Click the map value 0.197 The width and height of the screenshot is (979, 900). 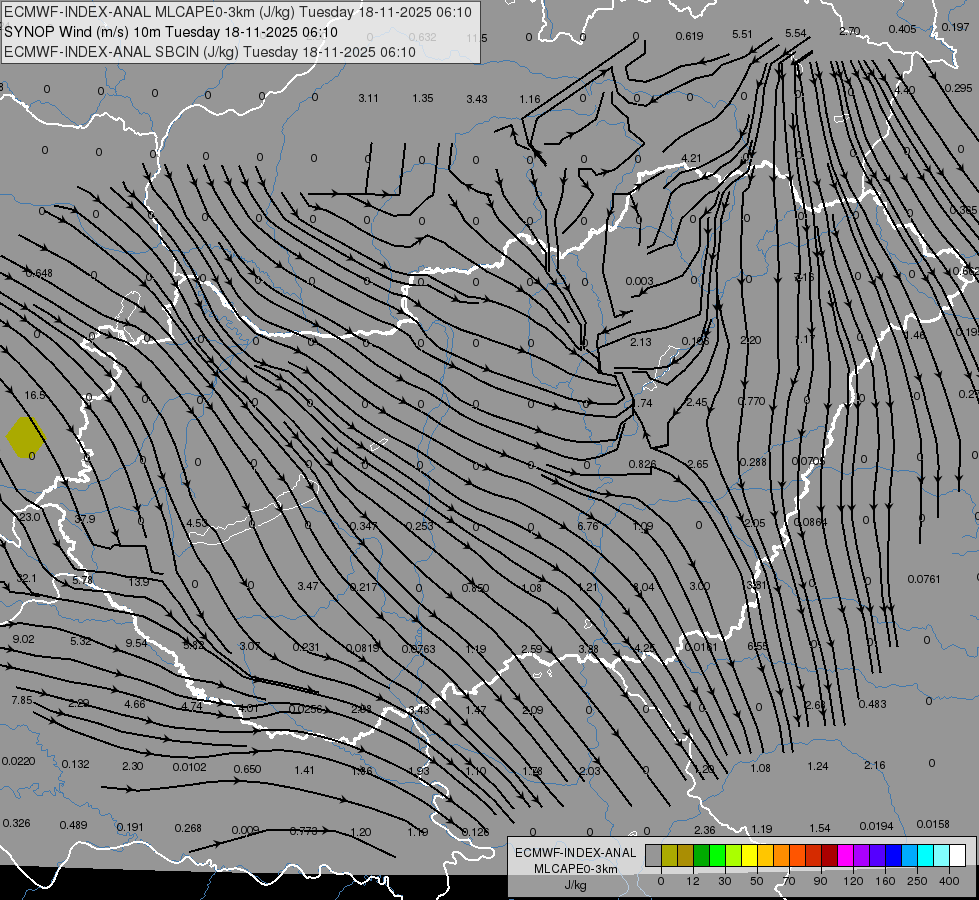tap(955, 27)
